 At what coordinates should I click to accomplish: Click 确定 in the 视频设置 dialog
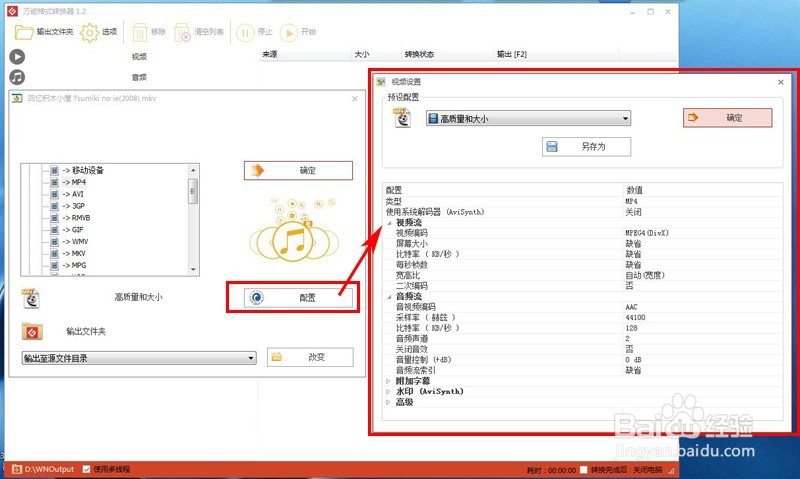click(x=728, y=118)
